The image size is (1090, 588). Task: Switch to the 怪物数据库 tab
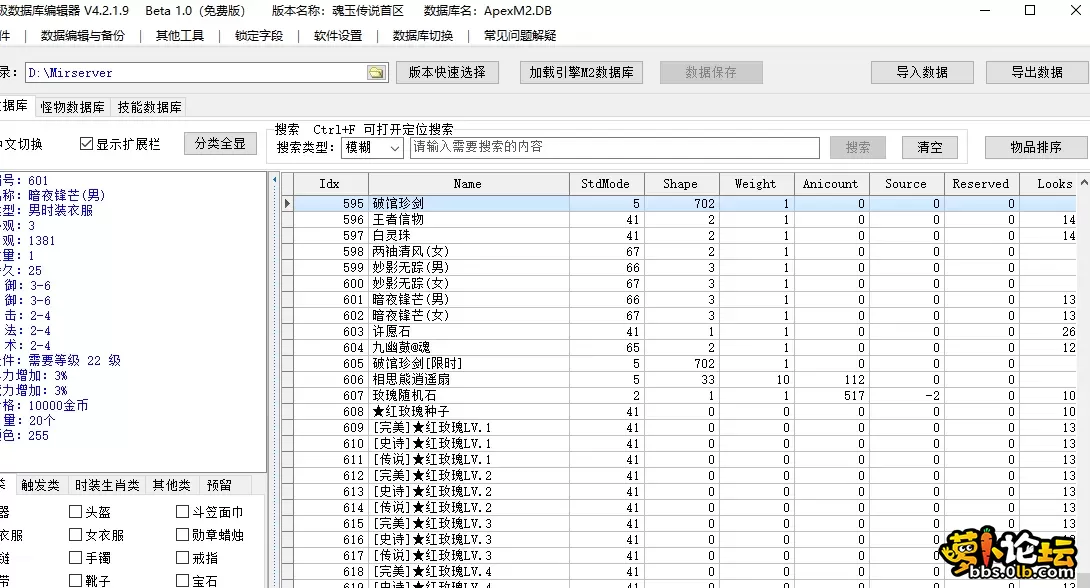71,106
